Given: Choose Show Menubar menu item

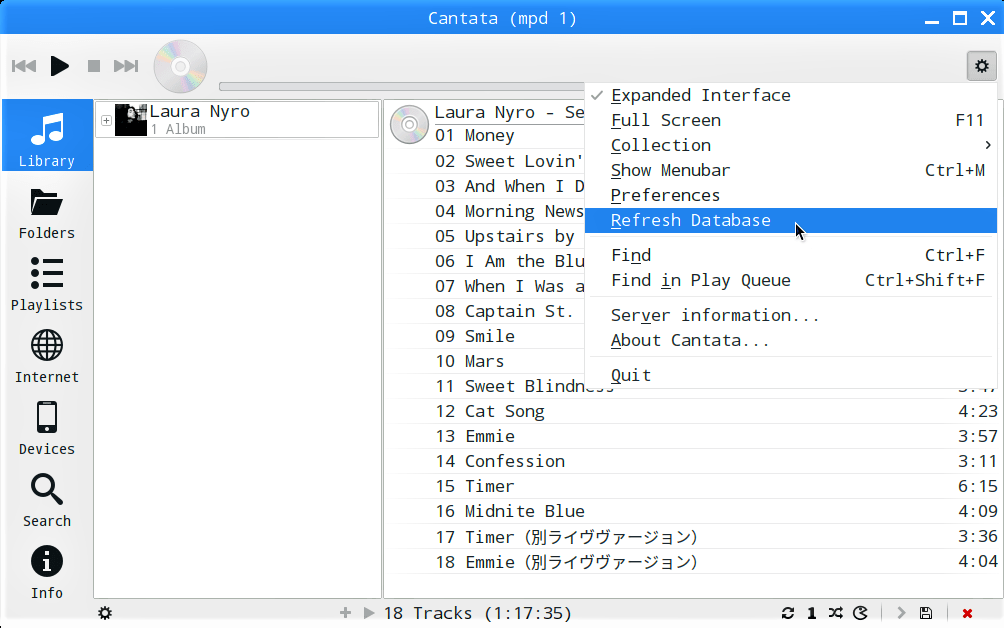Looking at the screenshot, I should click(791, 170).
